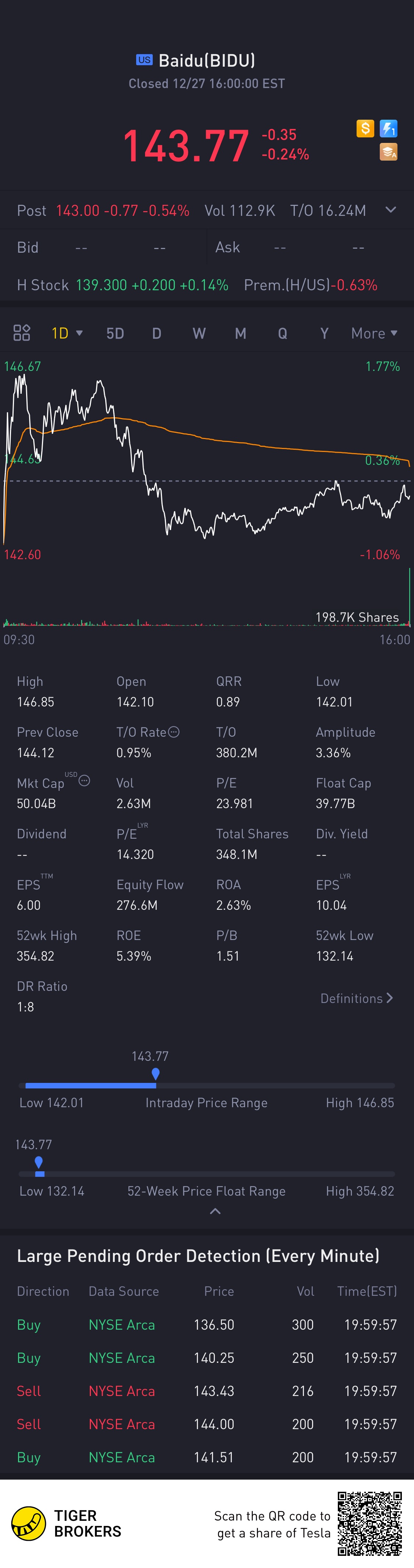Tap the QR code image
Viewport: 414px width, 1568px height.
[369, 1523]
